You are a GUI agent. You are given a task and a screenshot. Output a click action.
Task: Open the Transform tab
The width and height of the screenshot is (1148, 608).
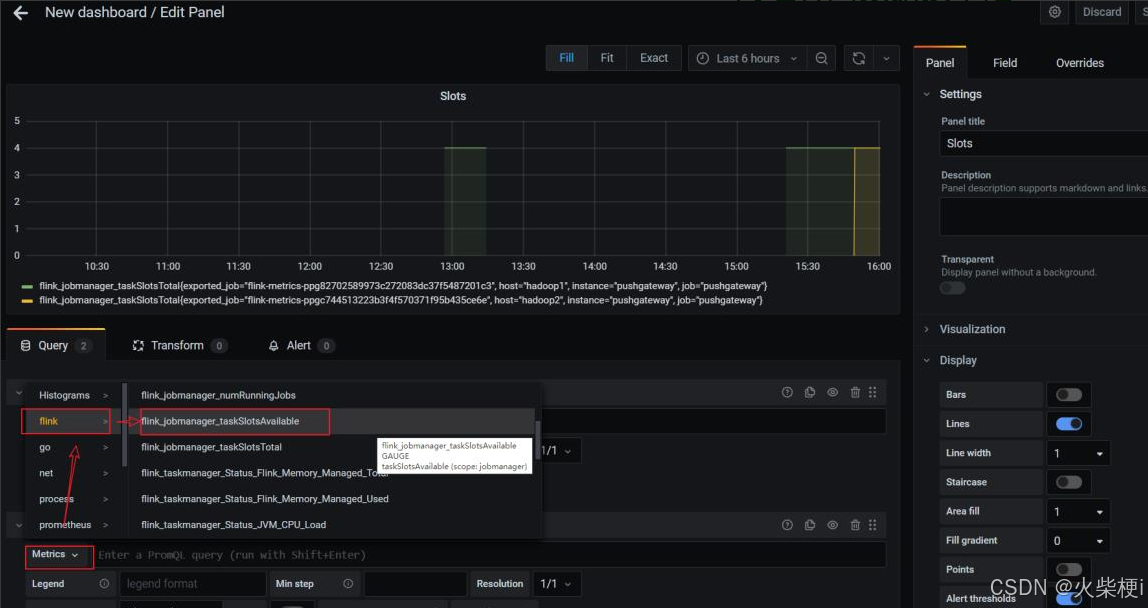coord(179,345)
